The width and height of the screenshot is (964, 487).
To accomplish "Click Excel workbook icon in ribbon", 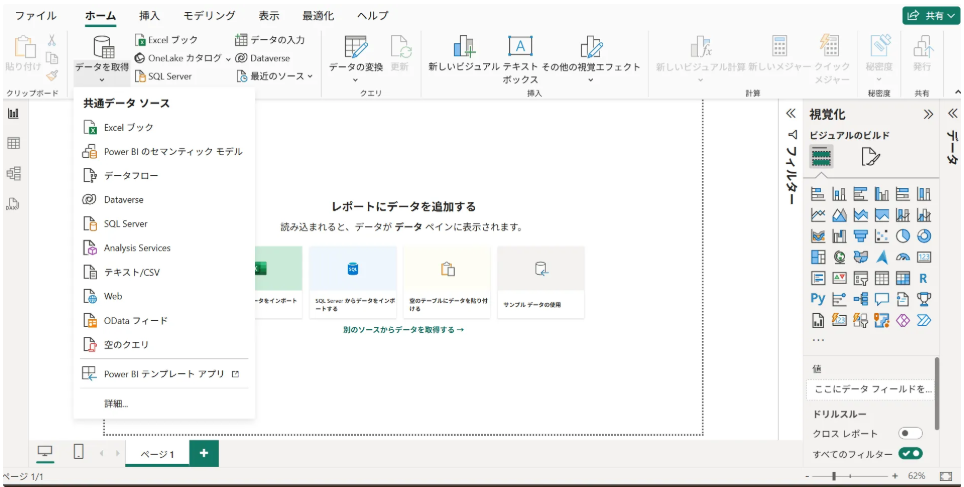I will [141, 40].
